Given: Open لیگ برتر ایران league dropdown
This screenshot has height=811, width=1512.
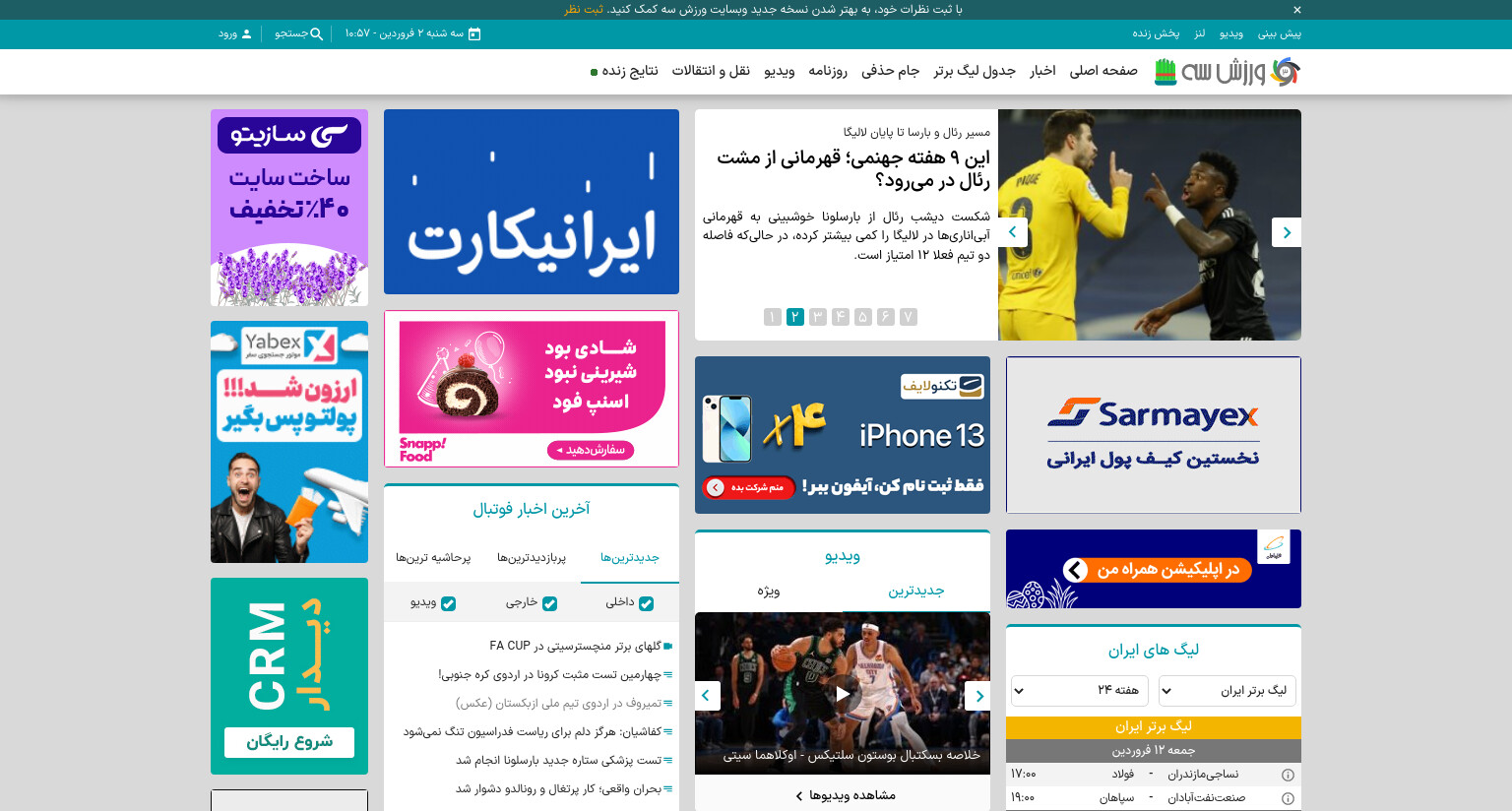Looking at the screenshot, I should 1228,691.
